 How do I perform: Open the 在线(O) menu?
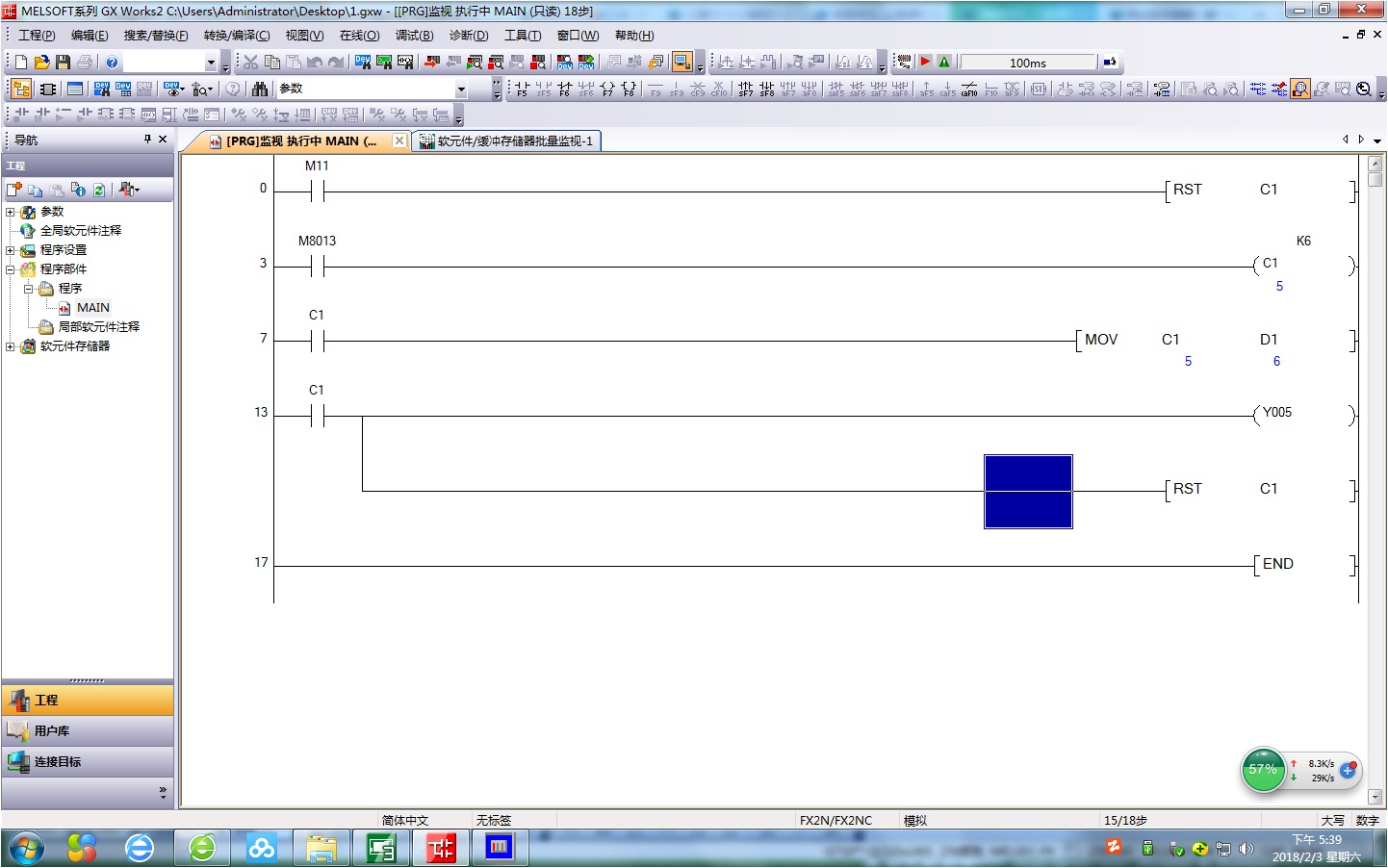(359, 36)
